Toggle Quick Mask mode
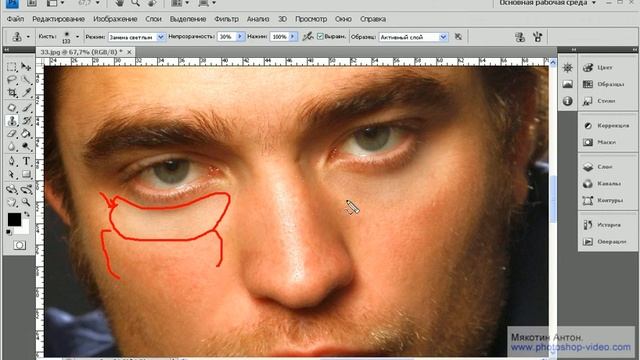 (19, 245)
